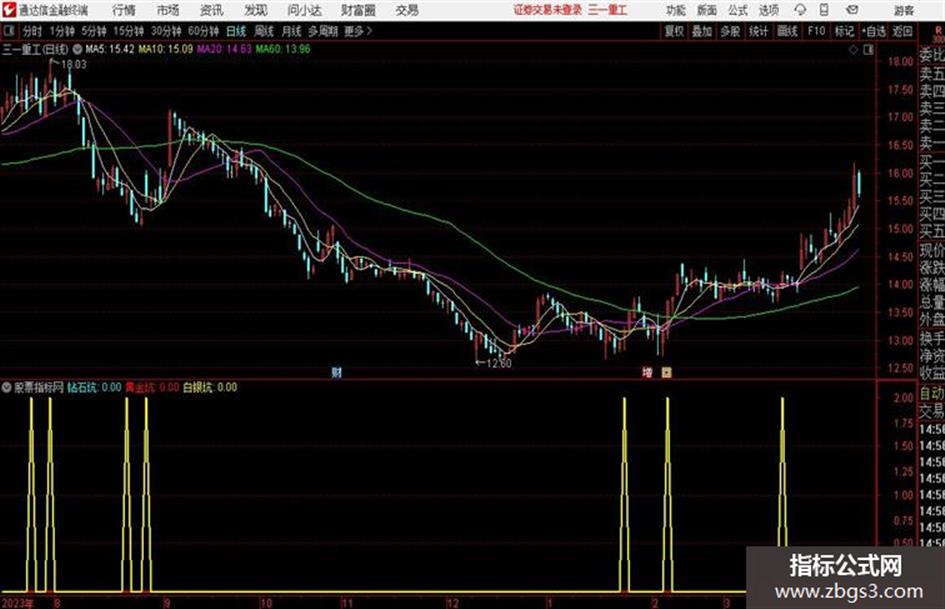This screenshot has width=945, height=609.
Task: Click the MA5: 15.42 label
Action: click(x=110, y=49)
